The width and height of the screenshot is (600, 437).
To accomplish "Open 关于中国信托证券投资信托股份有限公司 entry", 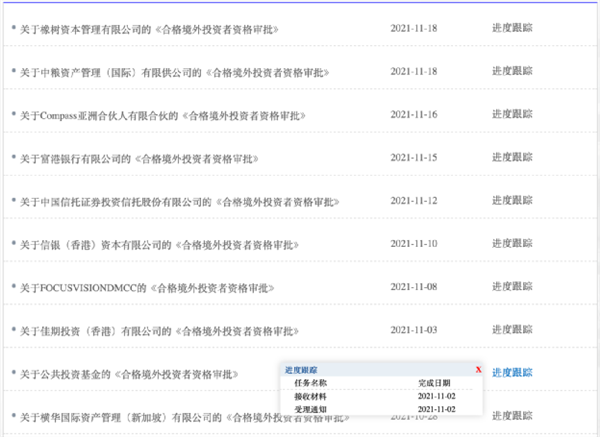I will point(179,202).
